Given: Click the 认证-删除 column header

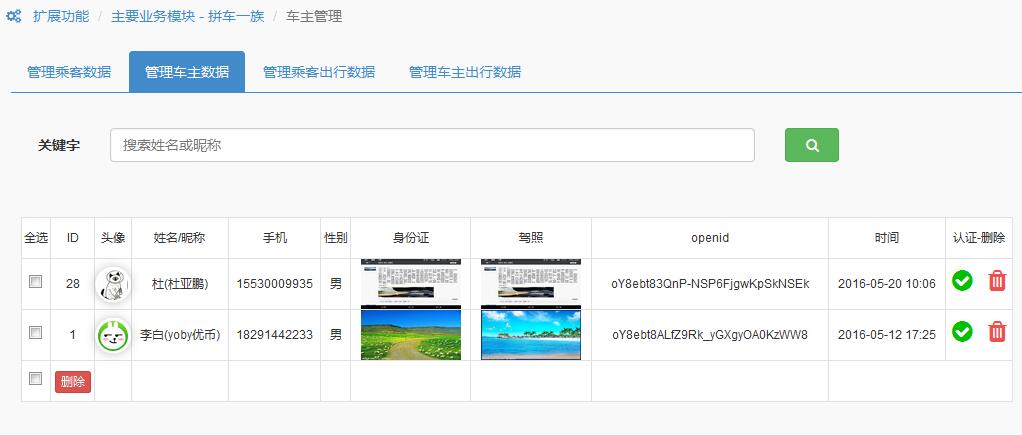Looking at the screenshot, I should [x=979, y=238].
